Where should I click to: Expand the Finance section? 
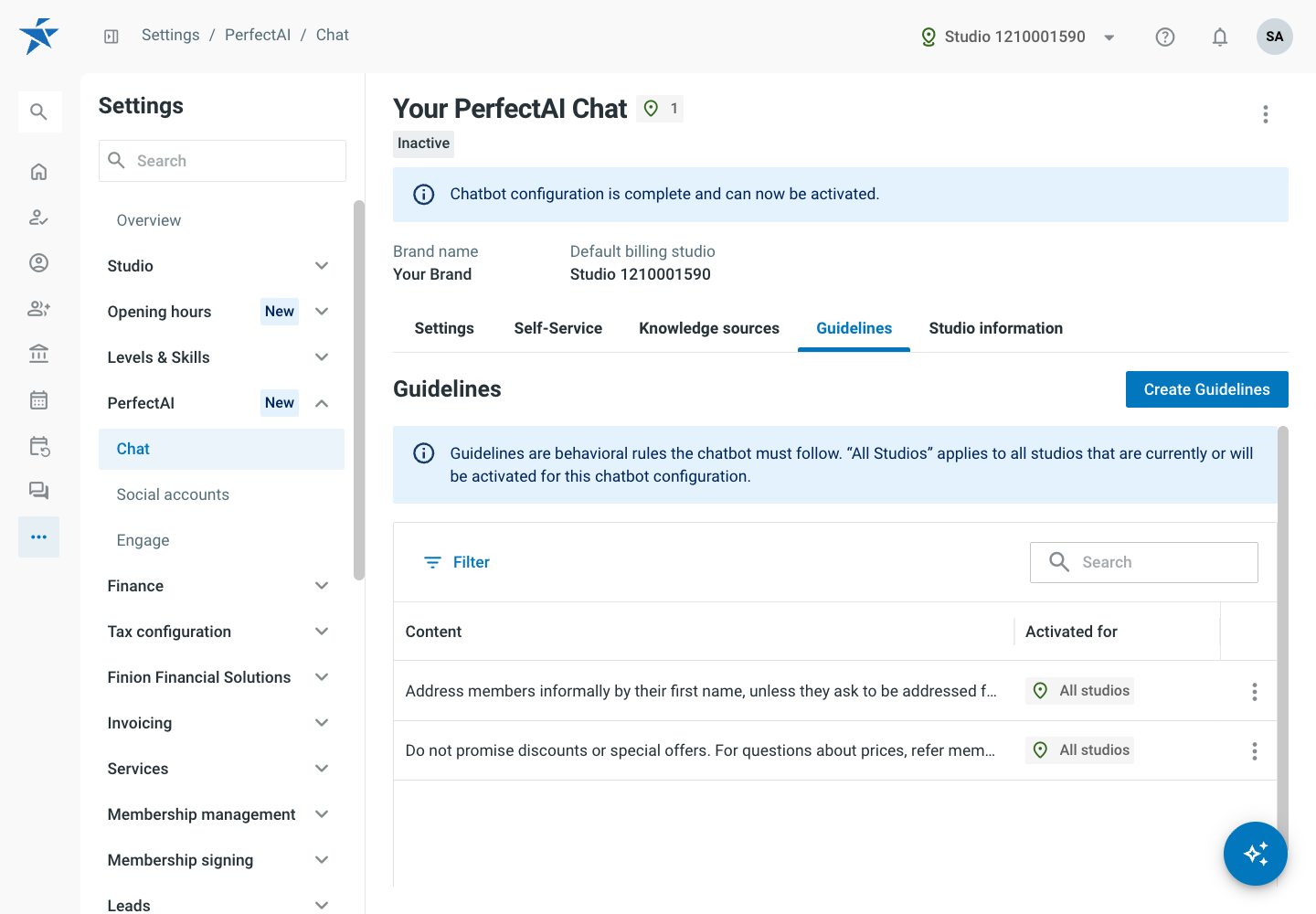[x=217, y=586]
